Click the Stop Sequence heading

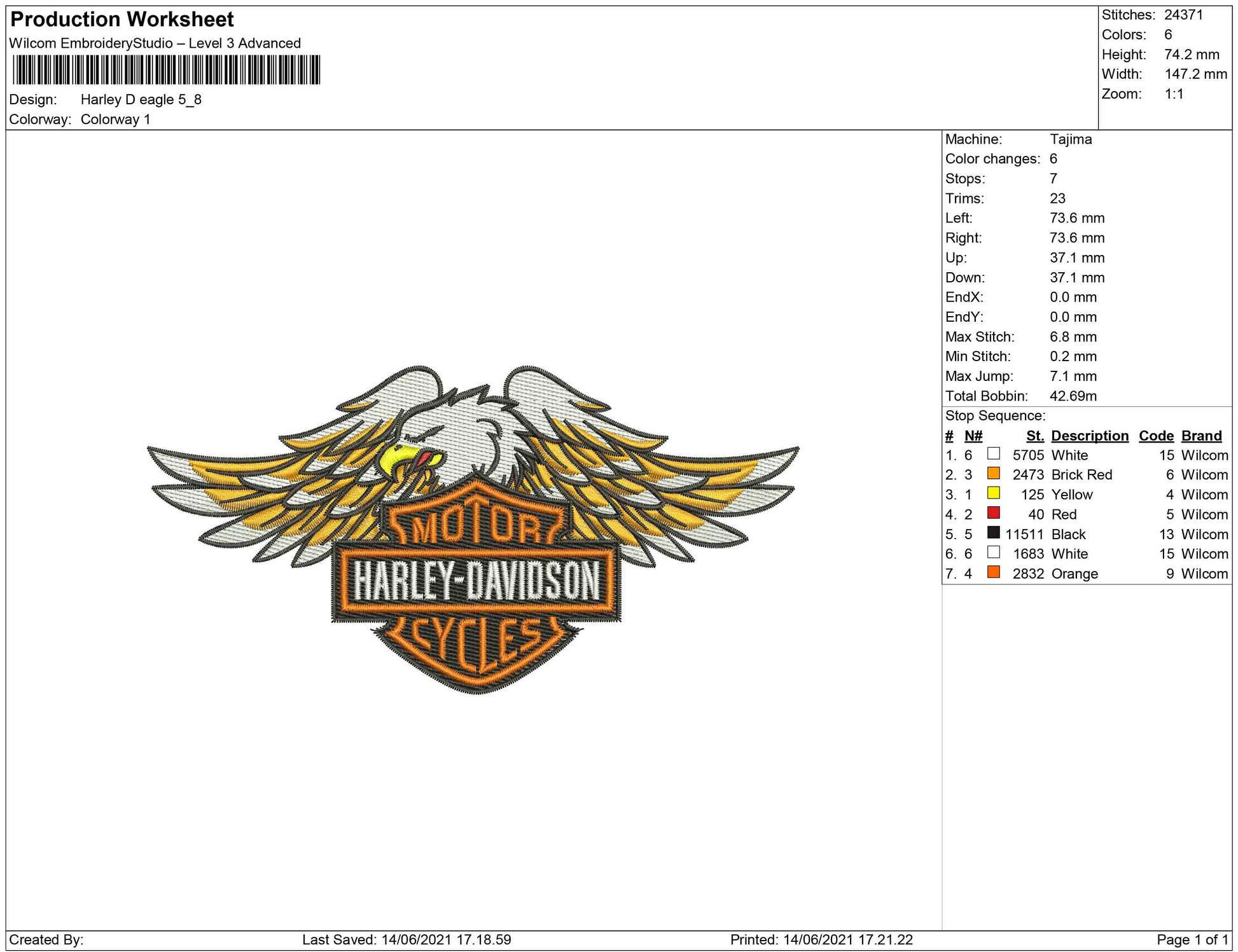[x=995, y=416]
